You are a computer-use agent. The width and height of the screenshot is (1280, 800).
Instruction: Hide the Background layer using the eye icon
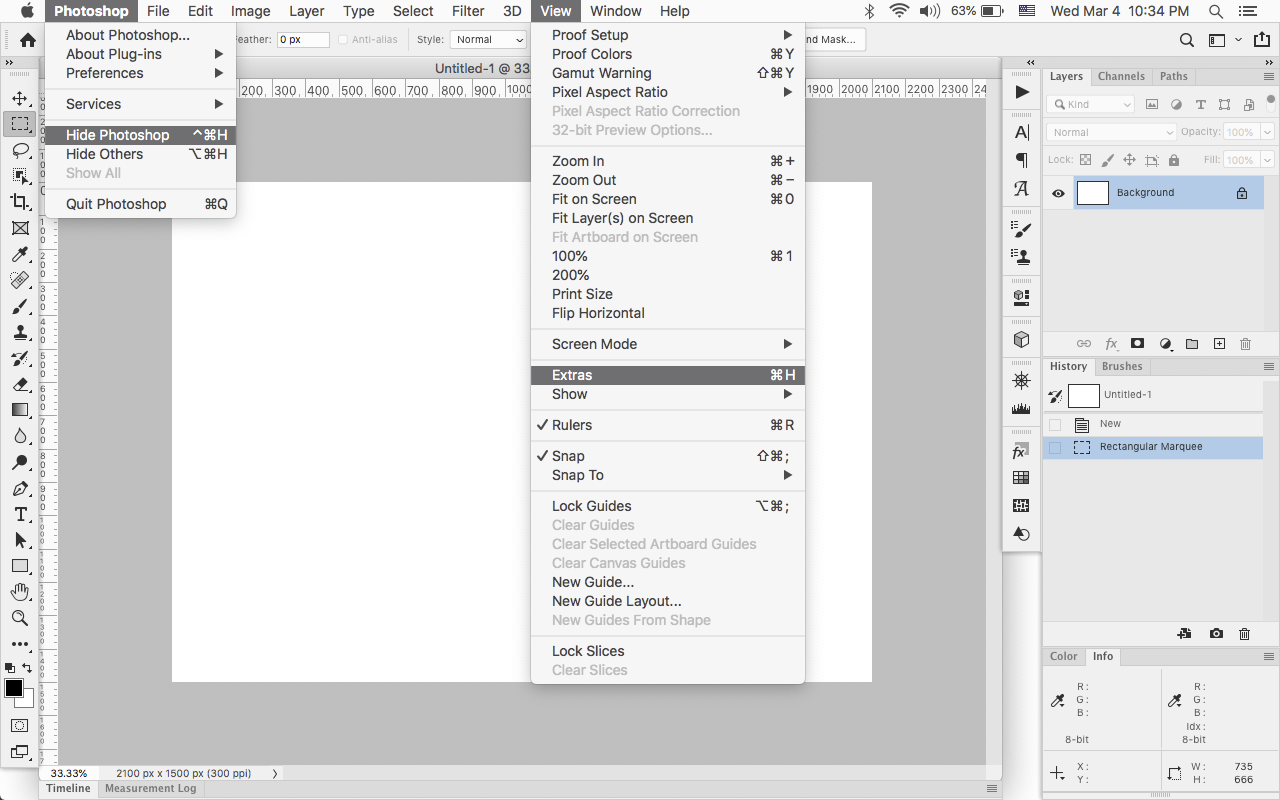1058,193
